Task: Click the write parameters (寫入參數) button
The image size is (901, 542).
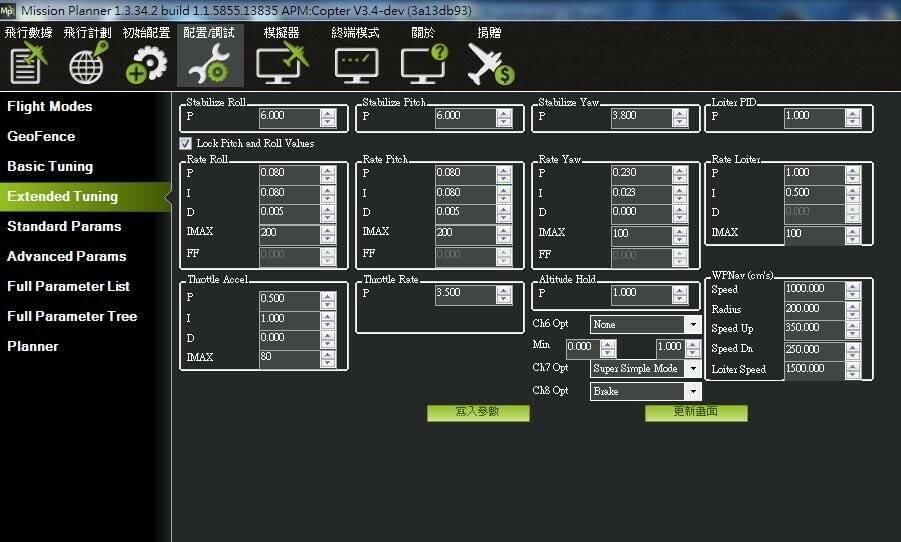Action: click(x=478, y=412)
